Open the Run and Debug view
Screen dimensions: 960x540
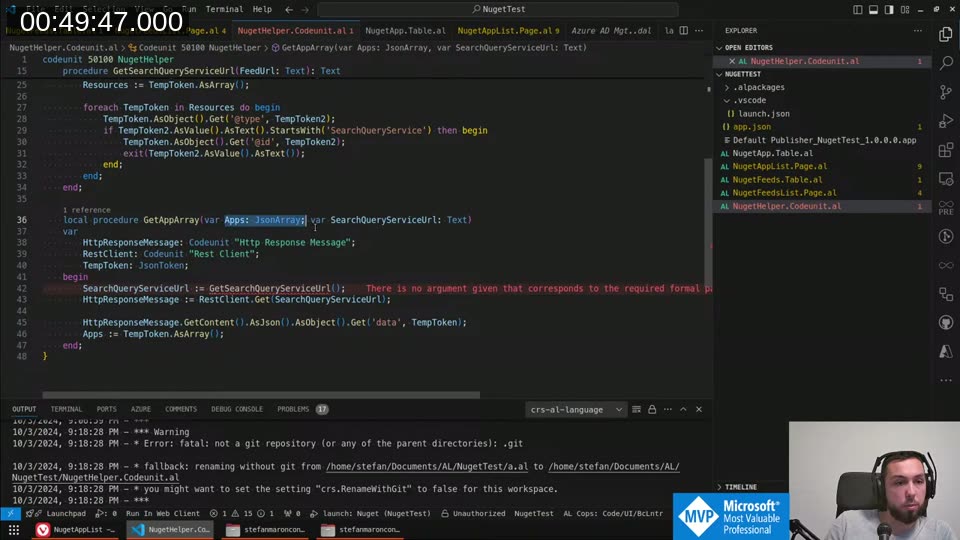point(946,121)
